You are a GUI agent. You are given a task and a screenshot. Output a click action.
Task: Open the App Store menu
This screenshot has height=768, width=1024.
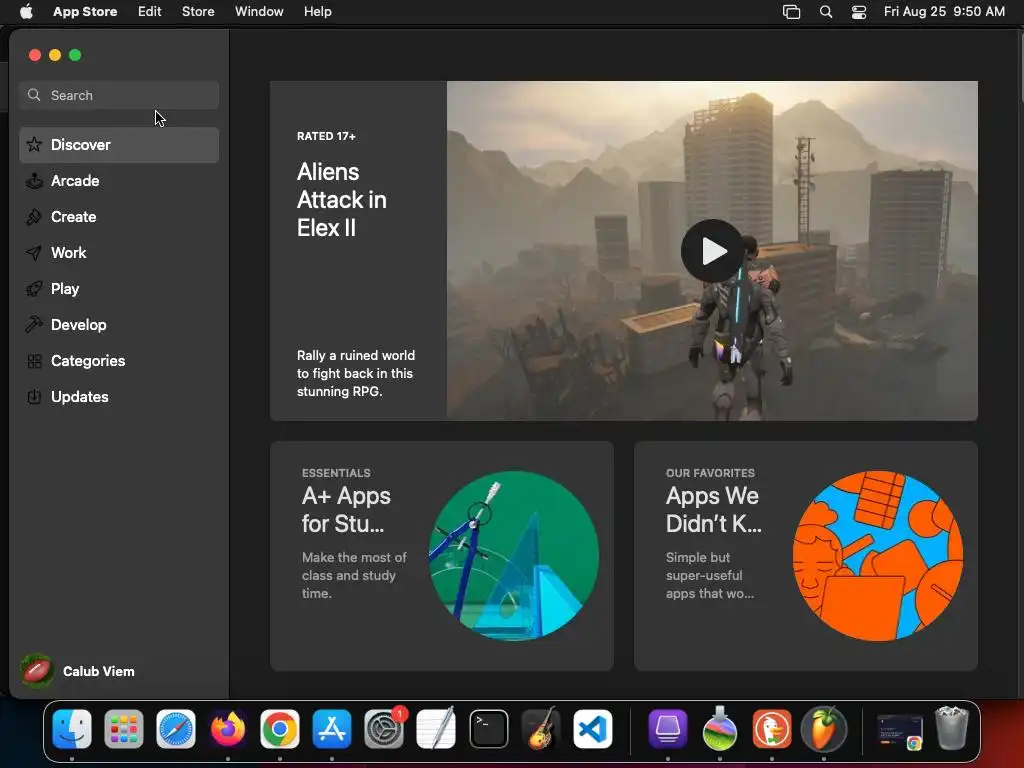point(85,12)
